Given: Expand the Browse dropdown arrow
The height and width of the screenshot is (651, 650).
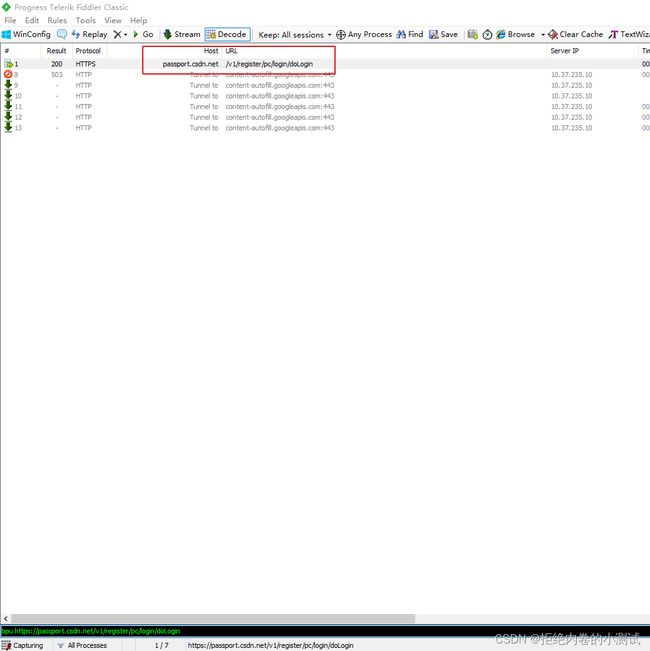Looking at the screenshot, I should [542, 35].
